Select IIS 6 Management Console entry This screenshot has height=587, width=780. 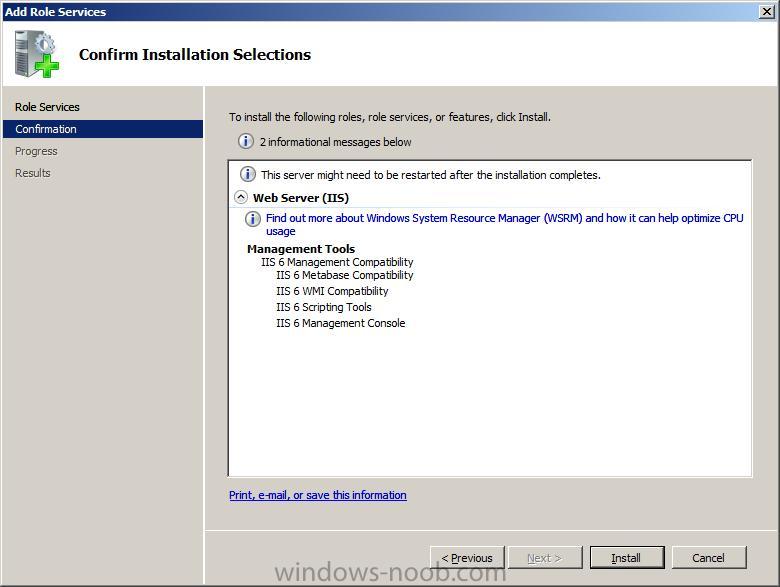point(341,323)
